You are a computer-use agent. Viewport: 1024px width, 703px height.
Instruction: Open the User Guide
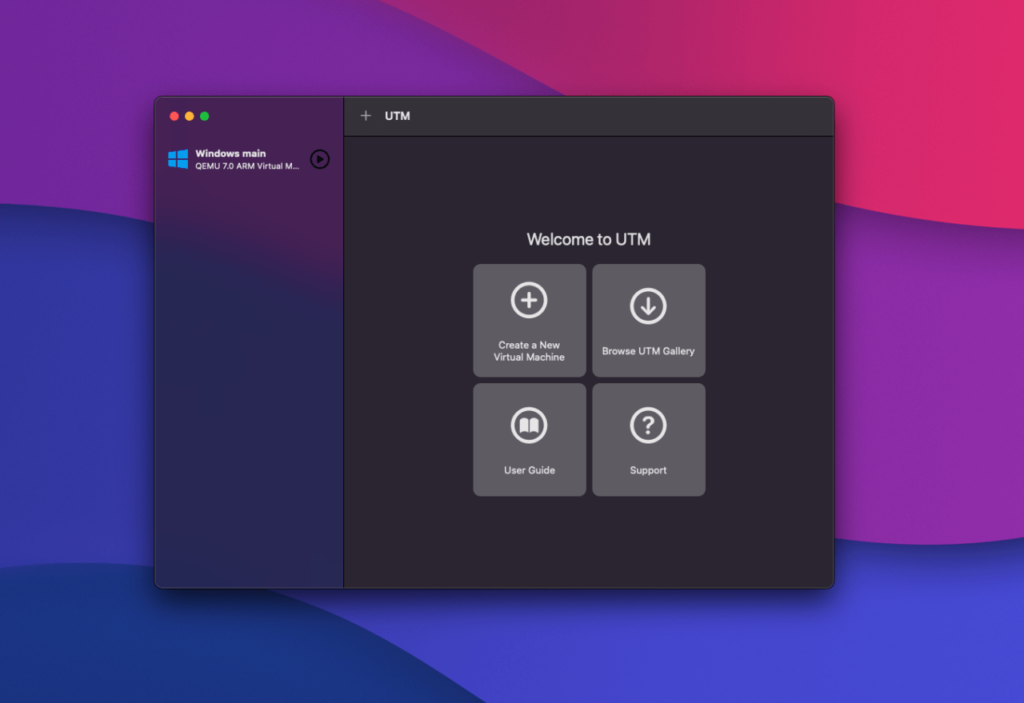pos(529,440)
